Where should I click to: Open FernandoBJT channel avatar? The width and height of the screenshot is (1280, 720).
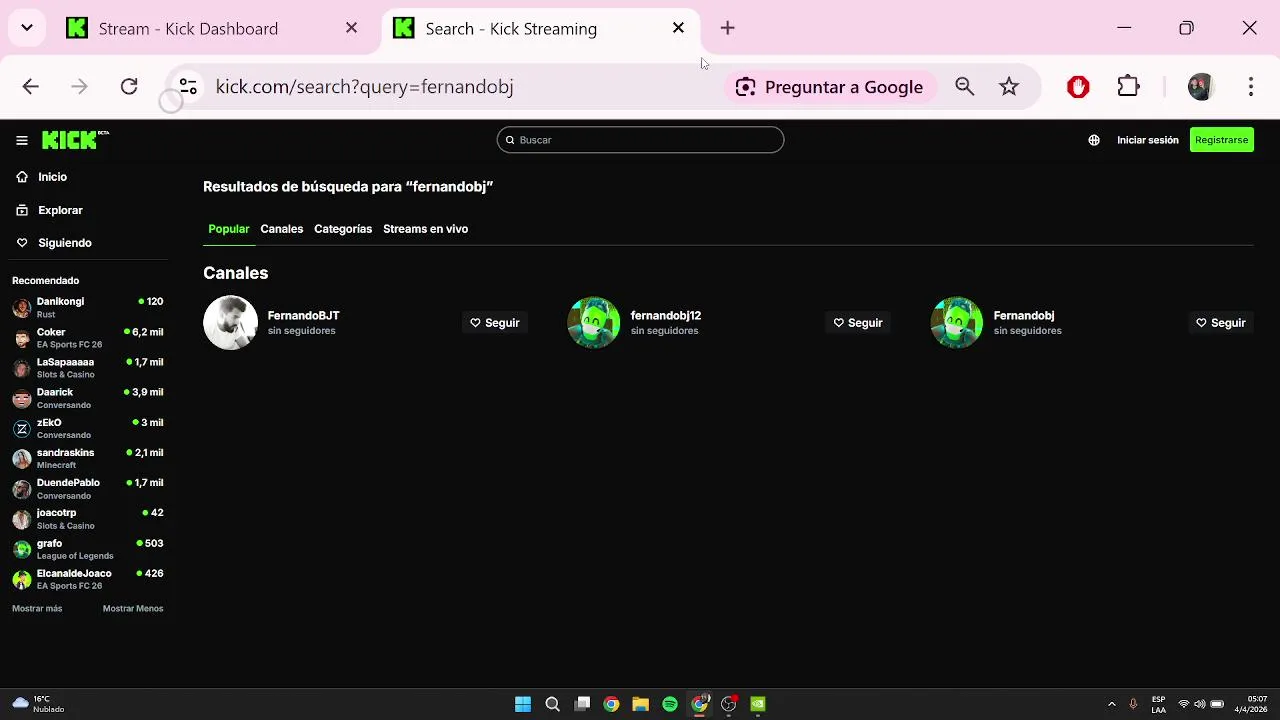pos(230,322)
